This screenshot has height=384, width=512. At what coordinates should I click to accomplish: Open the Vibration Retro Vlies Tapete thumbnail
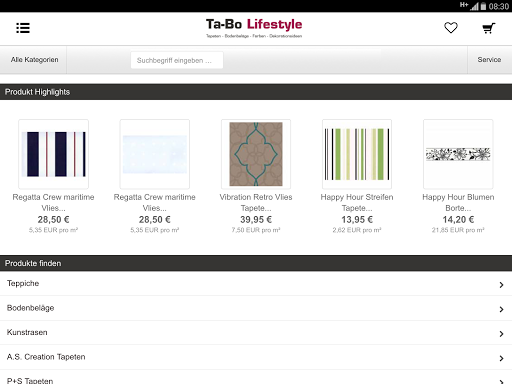256,154
